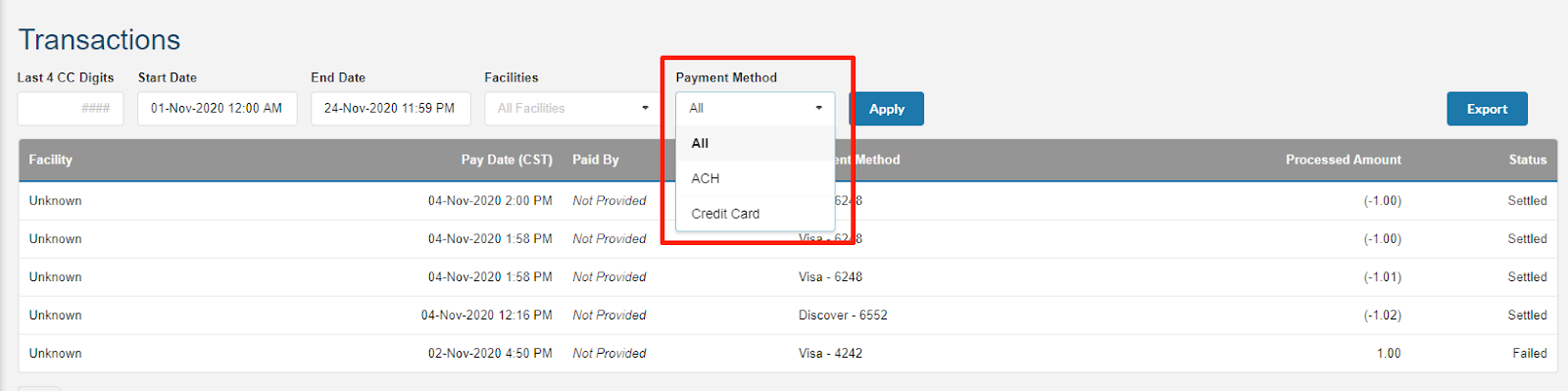Sort by Facility column header
Viewport: 1568px width, 391px height.
[51, 160]
